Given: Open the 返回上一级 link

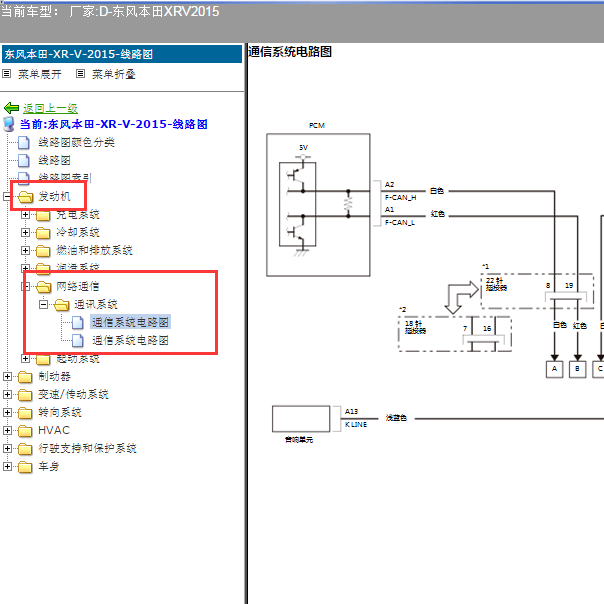Looking at the screenshot, I should (x=50, y=108).
